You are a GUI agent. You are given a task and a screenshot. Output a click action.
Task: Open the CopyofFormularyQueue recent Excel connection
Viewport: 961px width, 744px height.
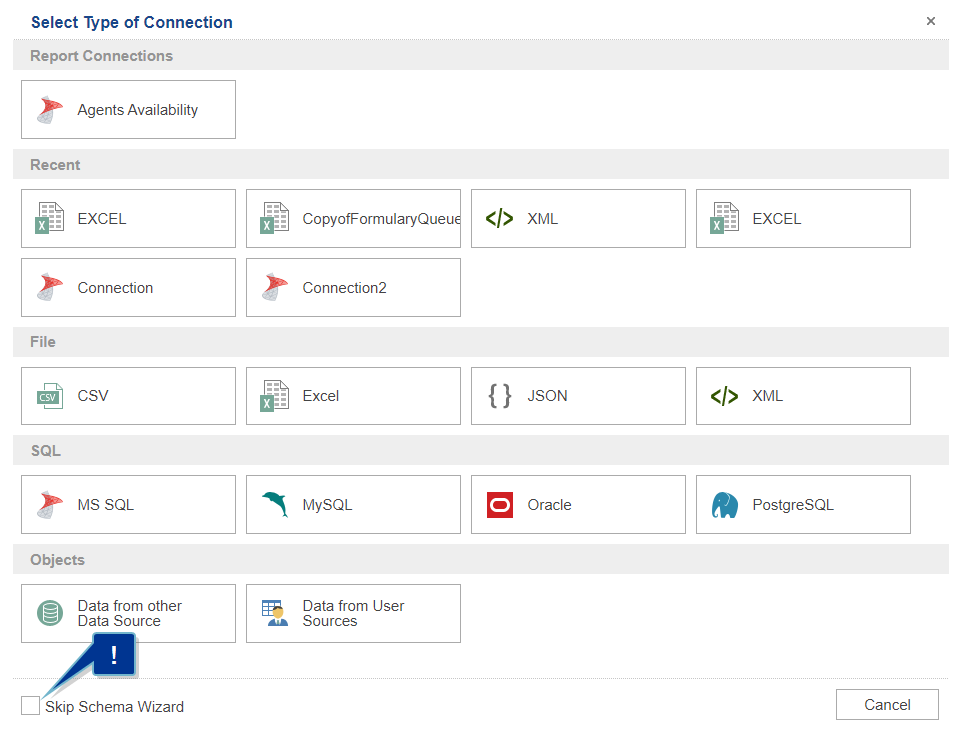coord(353,218)
